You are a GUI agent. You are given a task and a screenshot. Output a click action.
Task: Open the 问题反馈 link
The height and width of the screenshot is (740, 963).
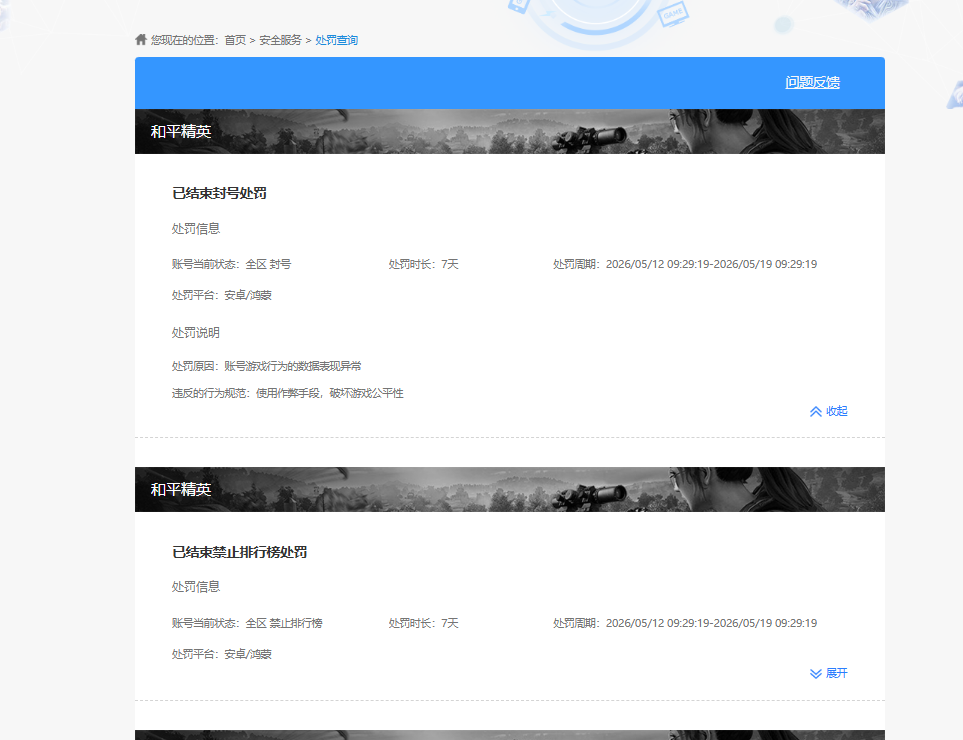pyautogui.click(x=813, y=82)
